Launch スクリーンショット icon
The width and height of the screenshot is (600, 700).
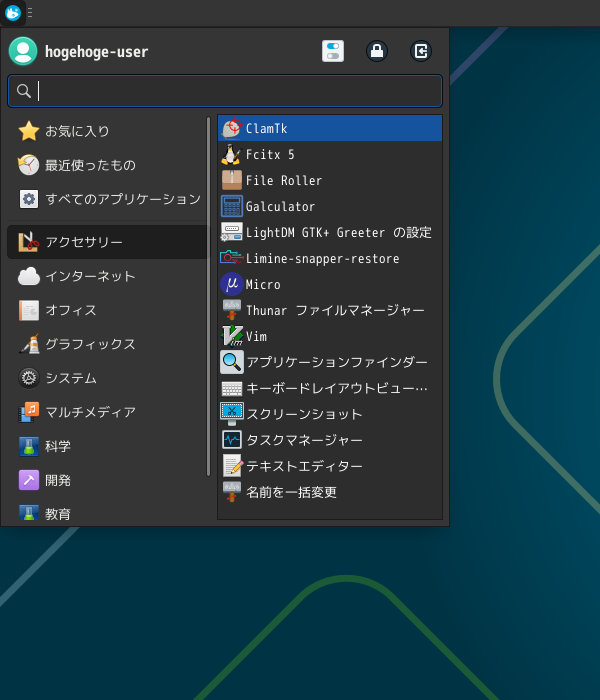pos(232,414)
